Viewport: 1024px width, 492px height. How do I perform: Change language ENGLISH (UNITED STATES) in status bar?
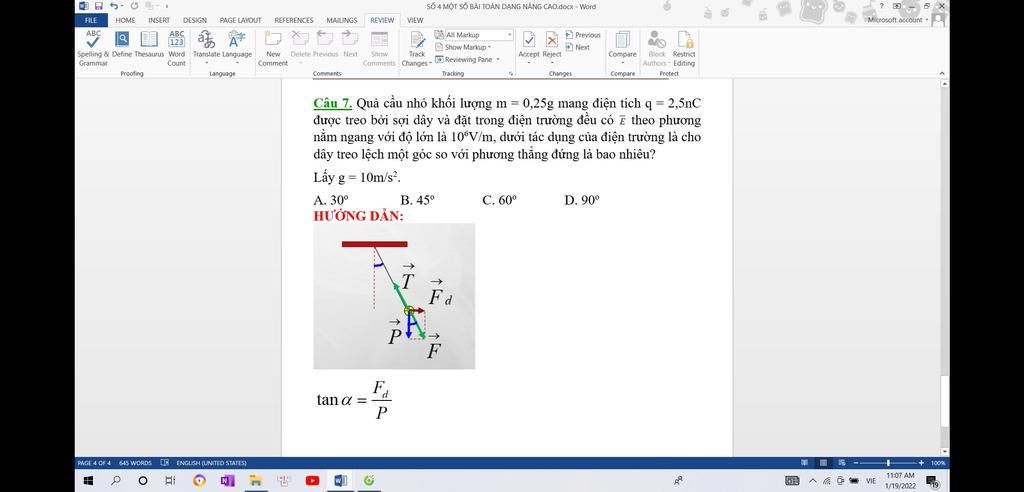pos(211,463)
